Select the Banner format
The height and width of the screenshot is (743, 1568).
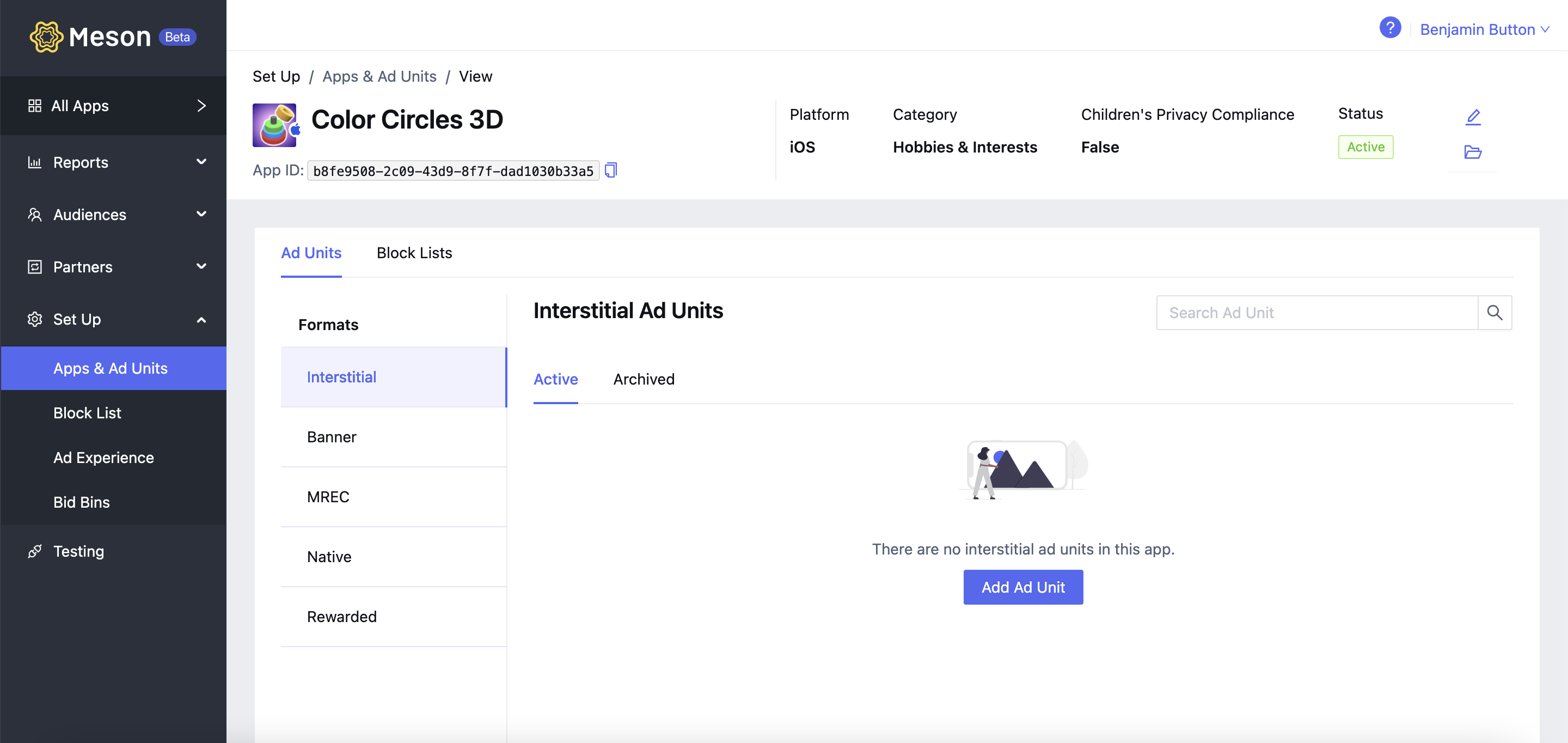click(x=393, y=437)
